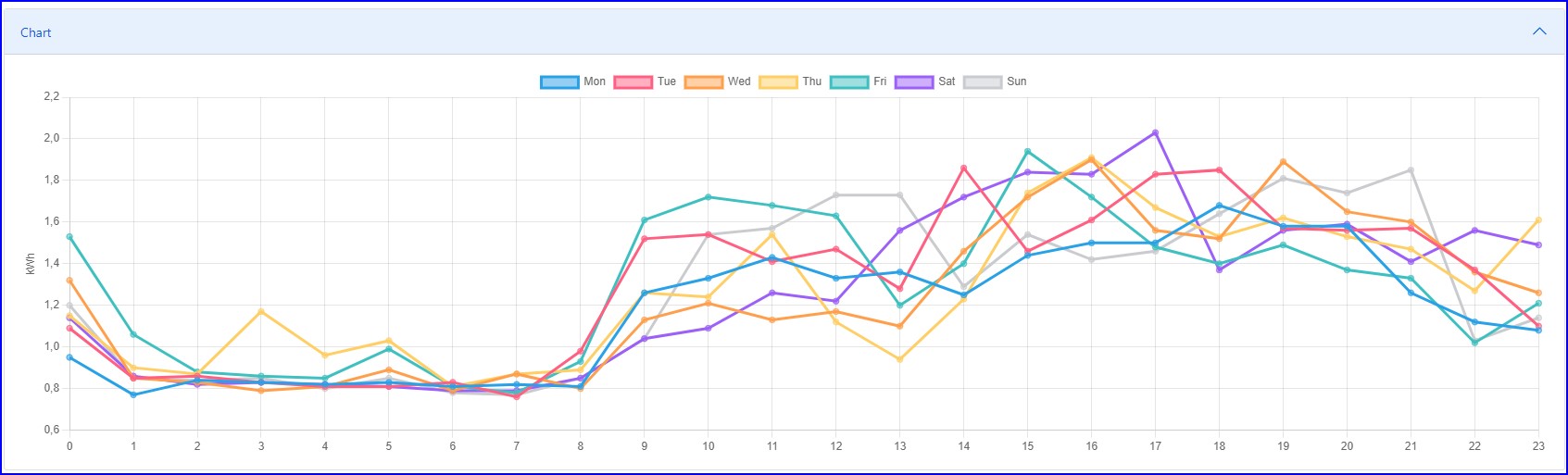Select the Fri data point at hour 0
The height and width of the screenshot is (475, 1568).
pos(69,236)
